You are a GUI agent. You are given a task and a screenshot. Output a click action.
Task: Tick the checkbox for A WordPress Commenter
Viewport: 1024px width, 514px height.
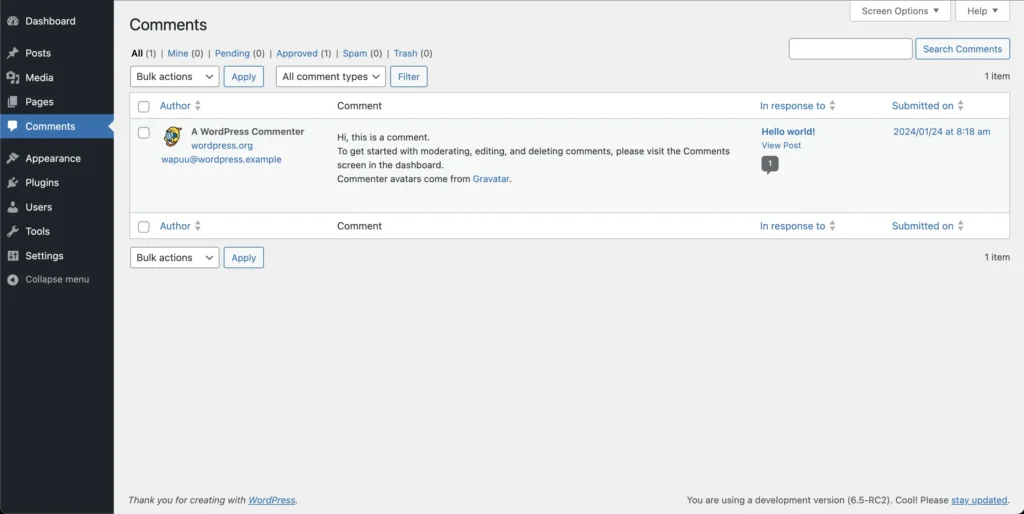pos(144,133)
